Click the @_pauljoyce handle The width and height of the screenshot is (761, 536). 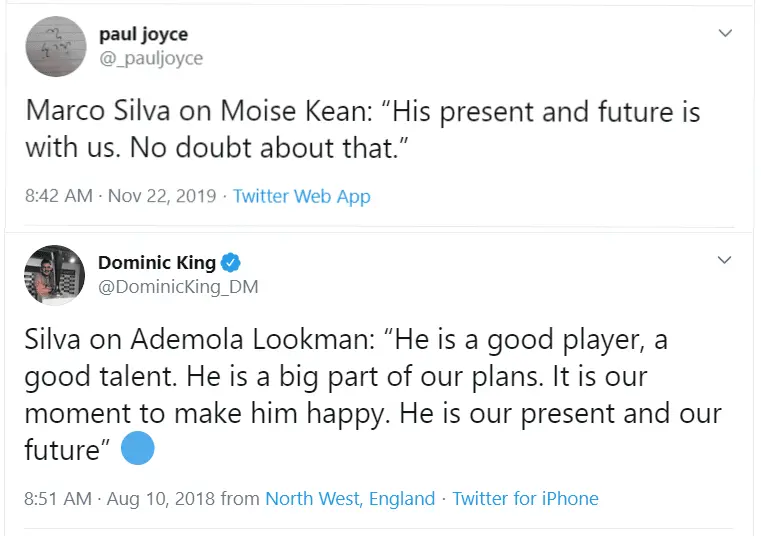[x=150, y=58]
